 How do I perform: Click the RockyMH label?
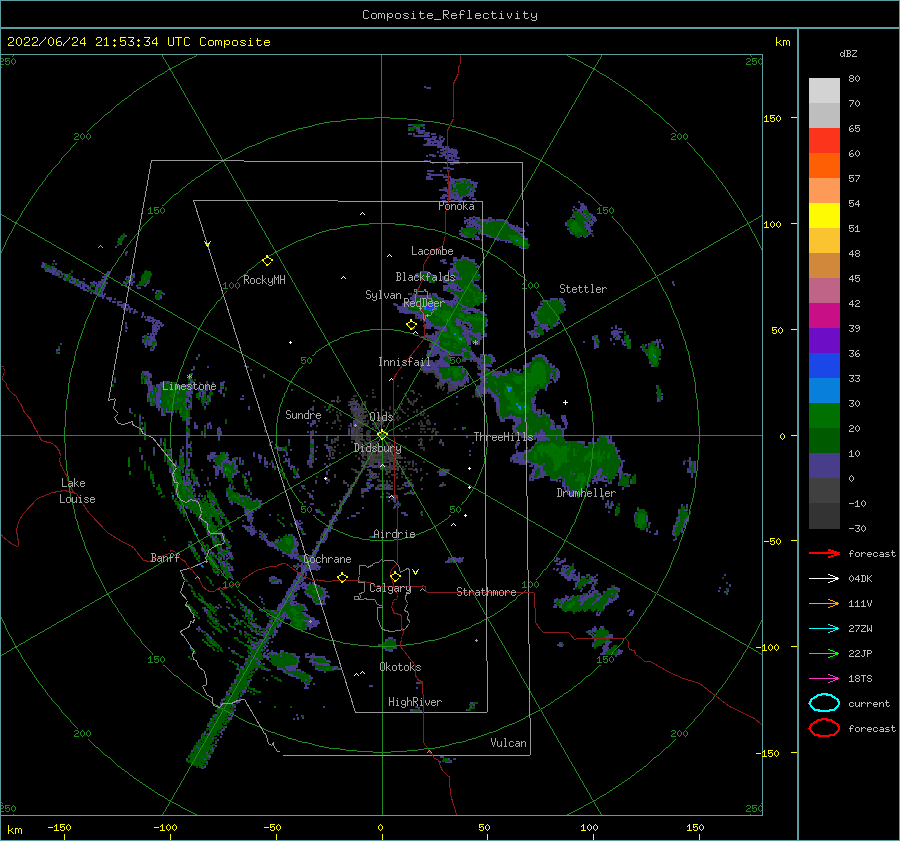[x=264, y=280]
